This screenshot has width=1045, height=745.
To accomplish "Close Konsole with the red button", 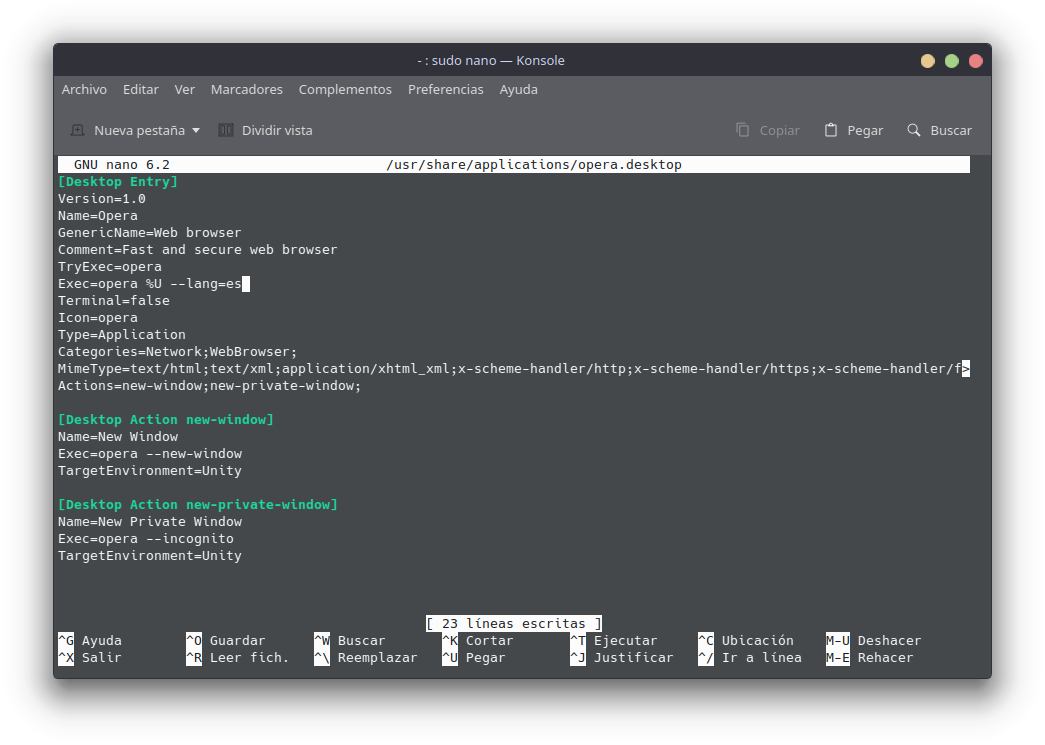I will 976,61.
